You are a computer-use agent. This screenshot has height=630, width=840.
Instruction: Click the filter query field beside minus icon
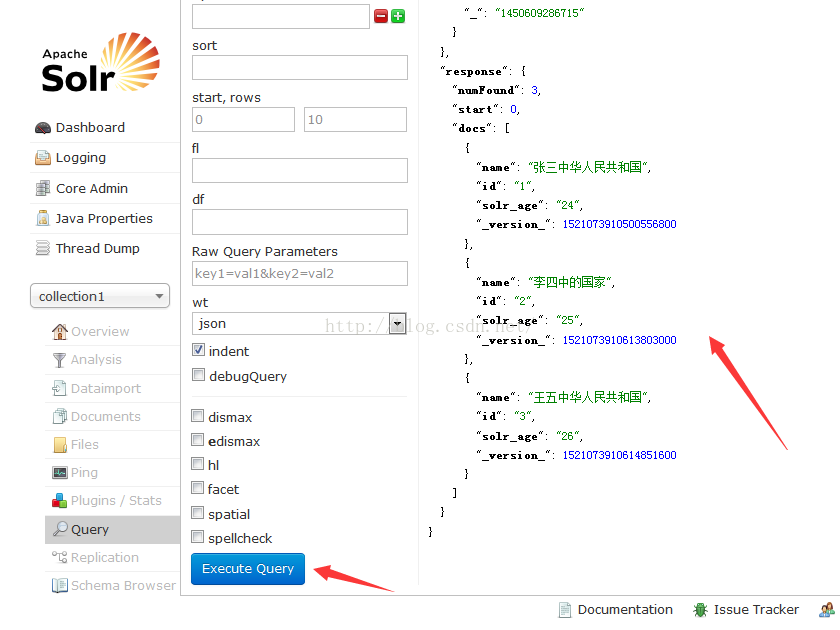[x=281, y=17]
